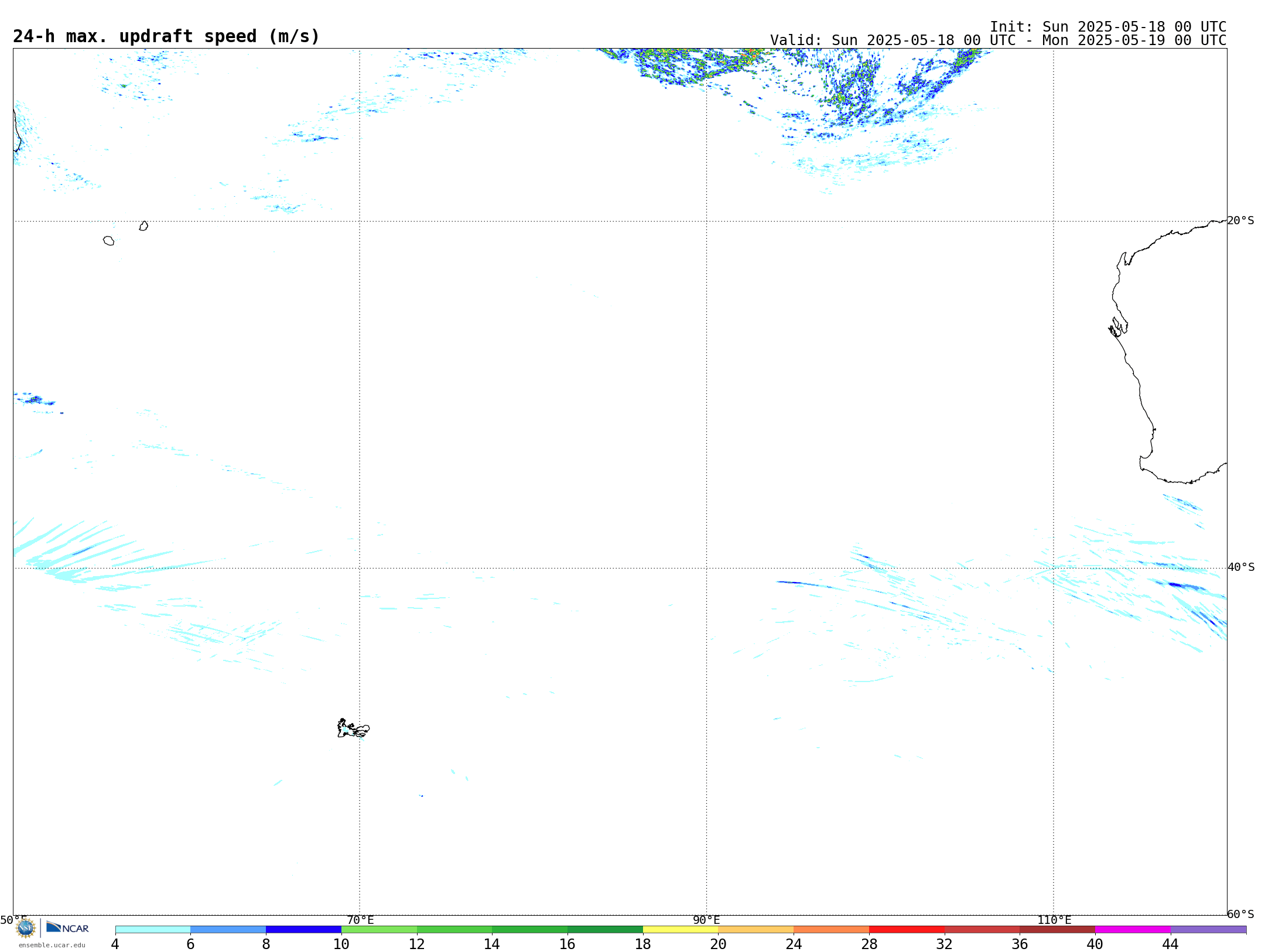
Task: Click the colorbar tick label '32'
Action: click(945, 944)
